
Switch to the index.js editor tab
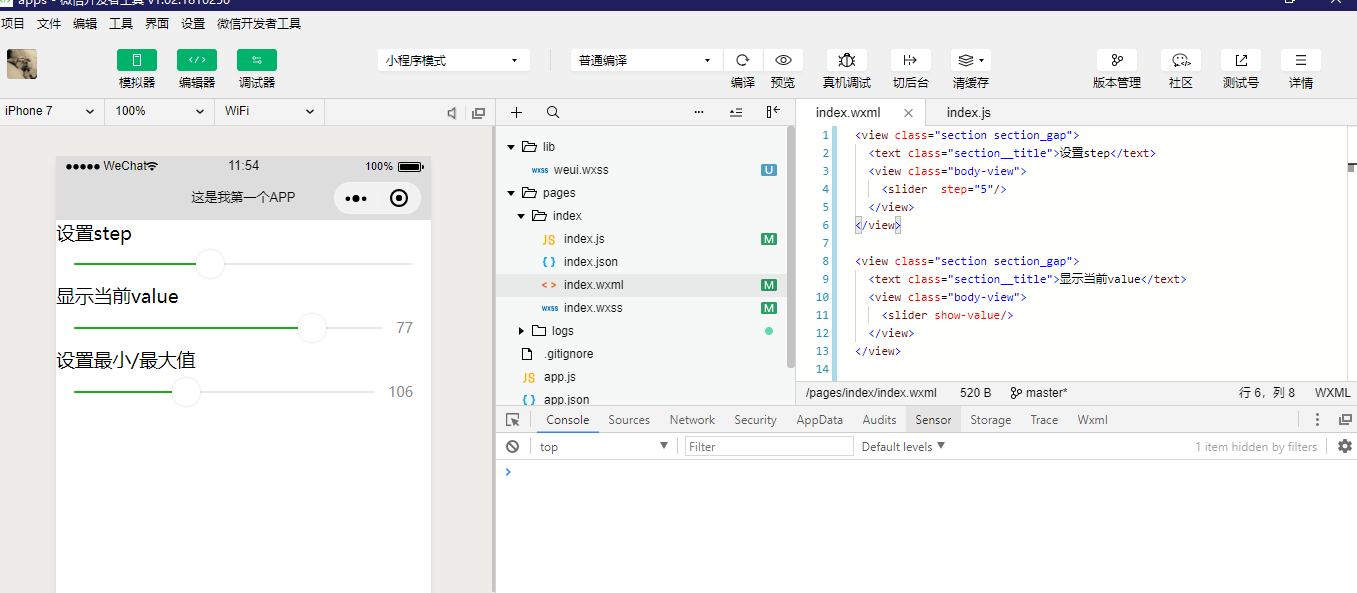pos(968,113)
